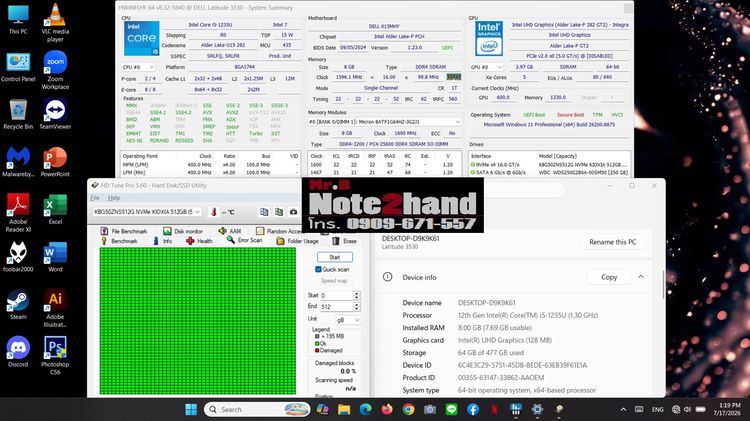This screenshot has height=421, width=750.
Task: Open GPU #0 selector in HWiNFO
Action: [x=486, y=67]
